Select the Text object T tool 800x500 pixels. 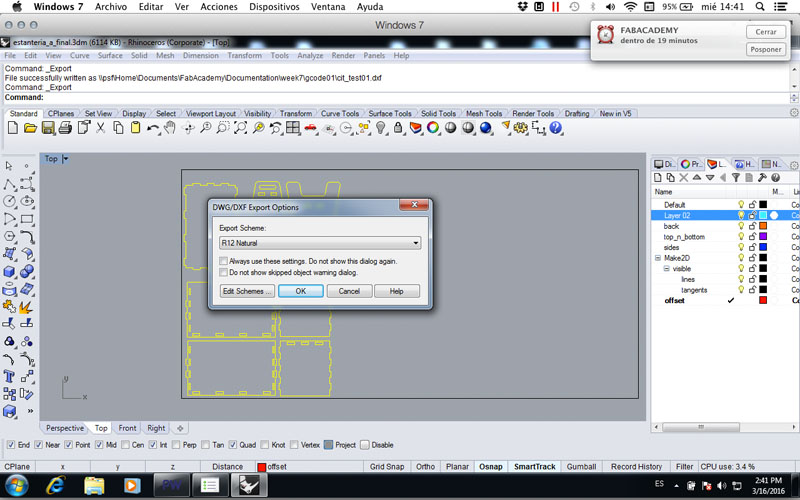[x=9, y=377]
